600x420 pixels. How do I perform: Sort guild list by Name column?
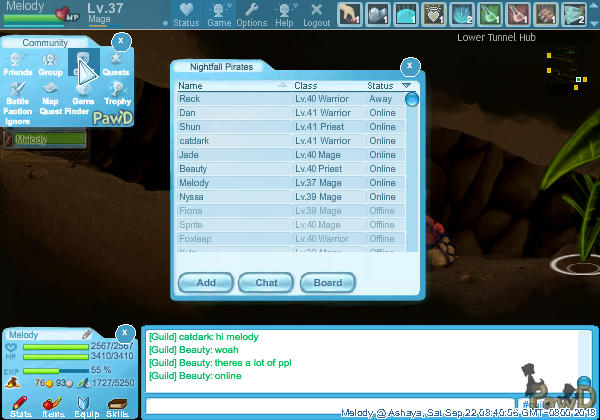(232, 86)
